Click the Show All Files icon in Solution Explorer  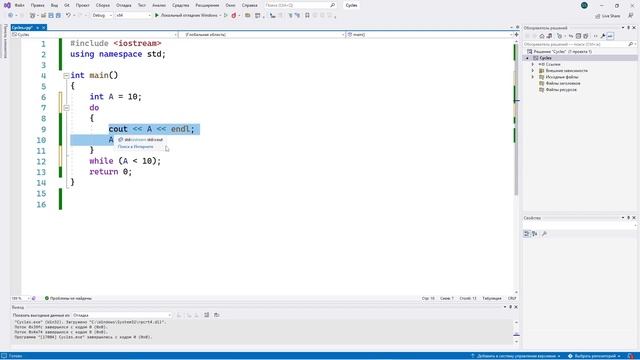click(x=586, y=36)
